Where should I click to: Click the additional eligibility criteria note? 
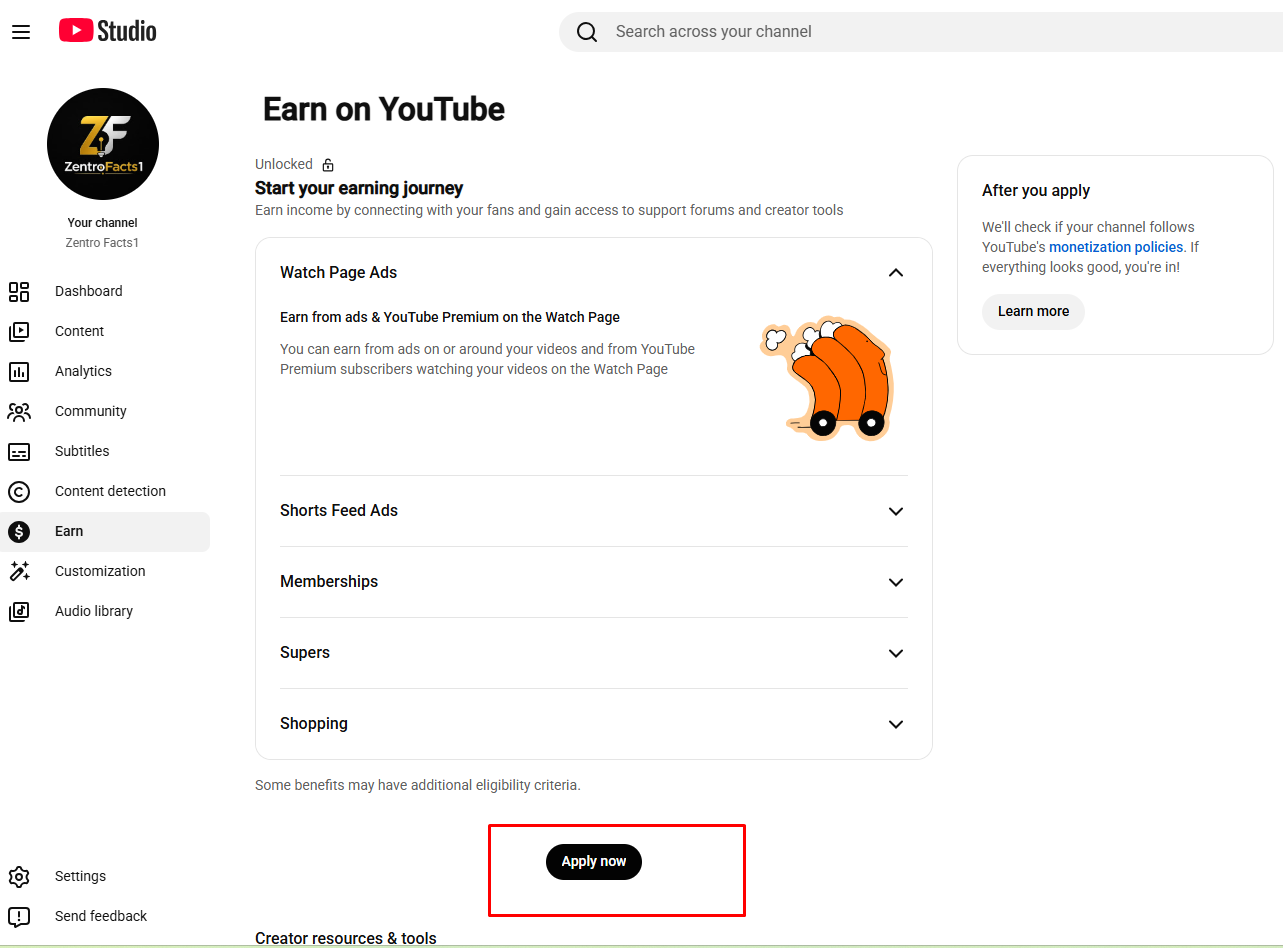pos(418,785)
